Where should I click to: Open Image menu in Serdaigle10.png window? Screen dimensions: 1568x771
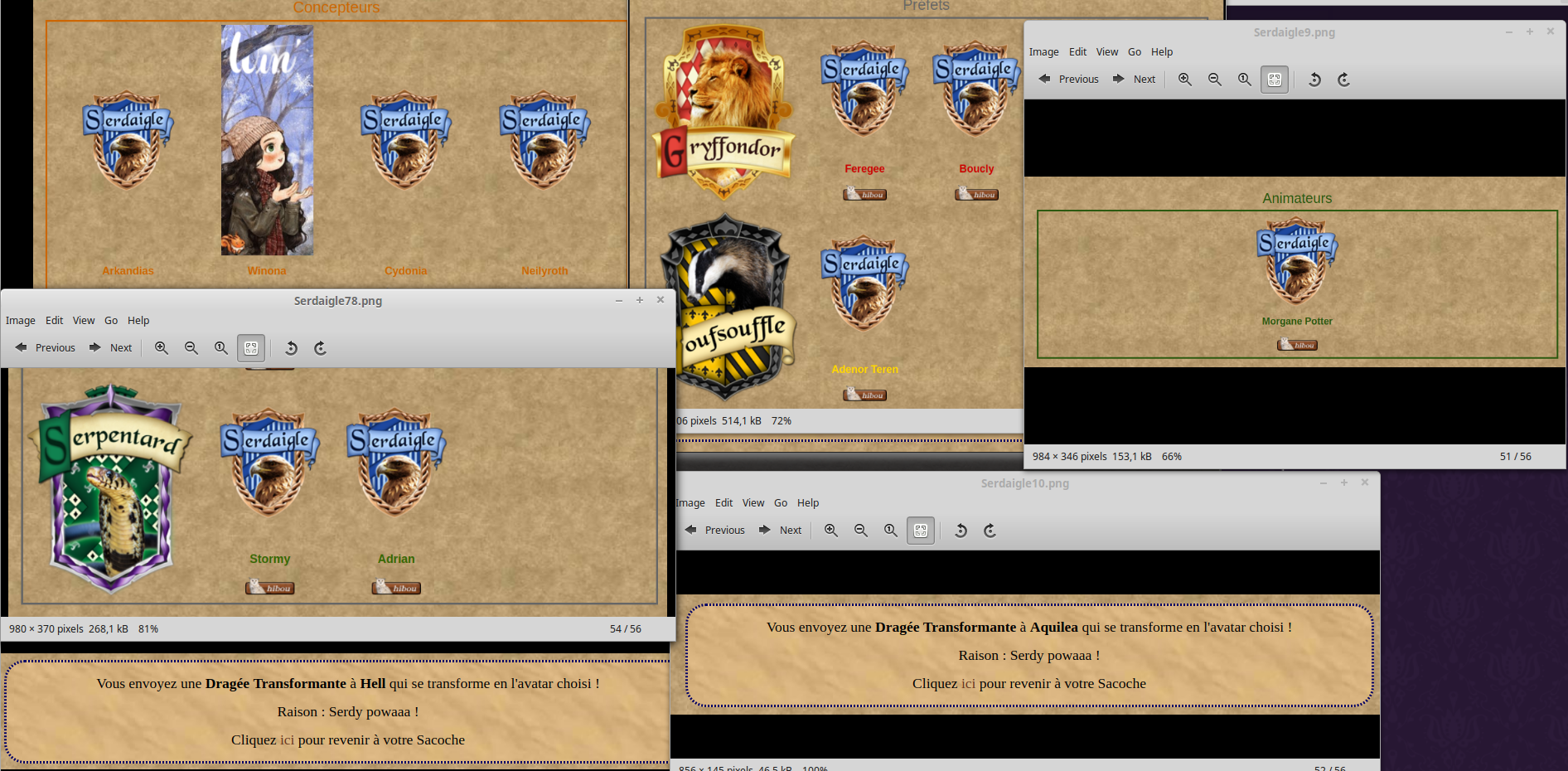click(690, 502)
